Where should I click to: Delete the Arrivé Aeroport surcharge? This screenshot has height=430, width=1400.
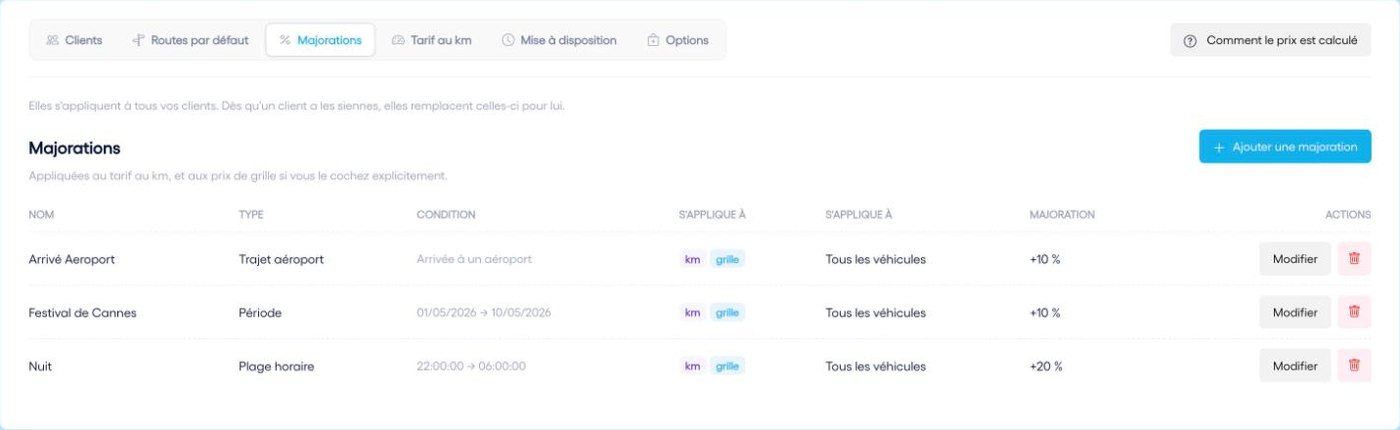1354,259
